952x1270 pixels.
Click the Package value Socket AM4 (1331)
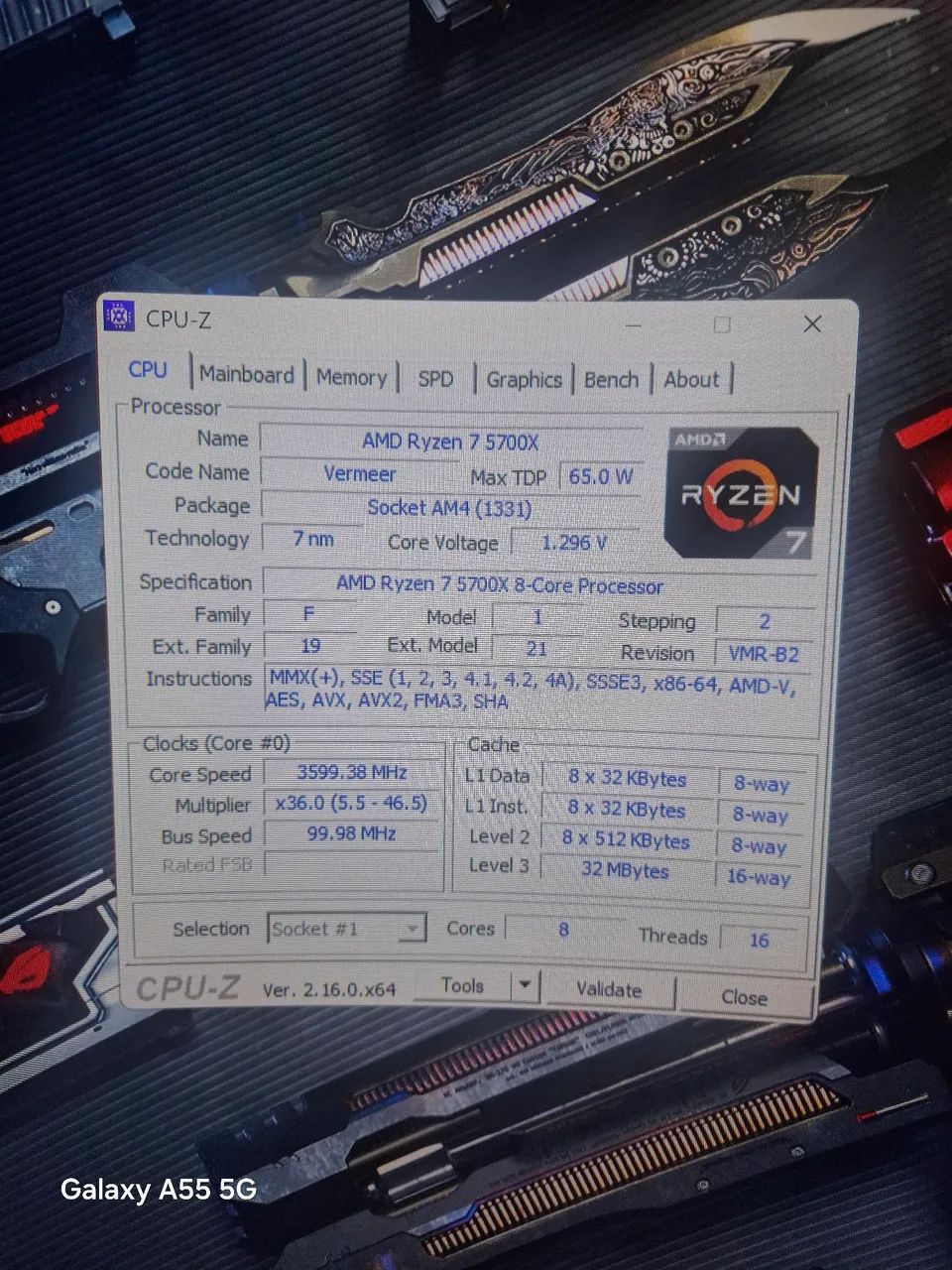(450, 508)
